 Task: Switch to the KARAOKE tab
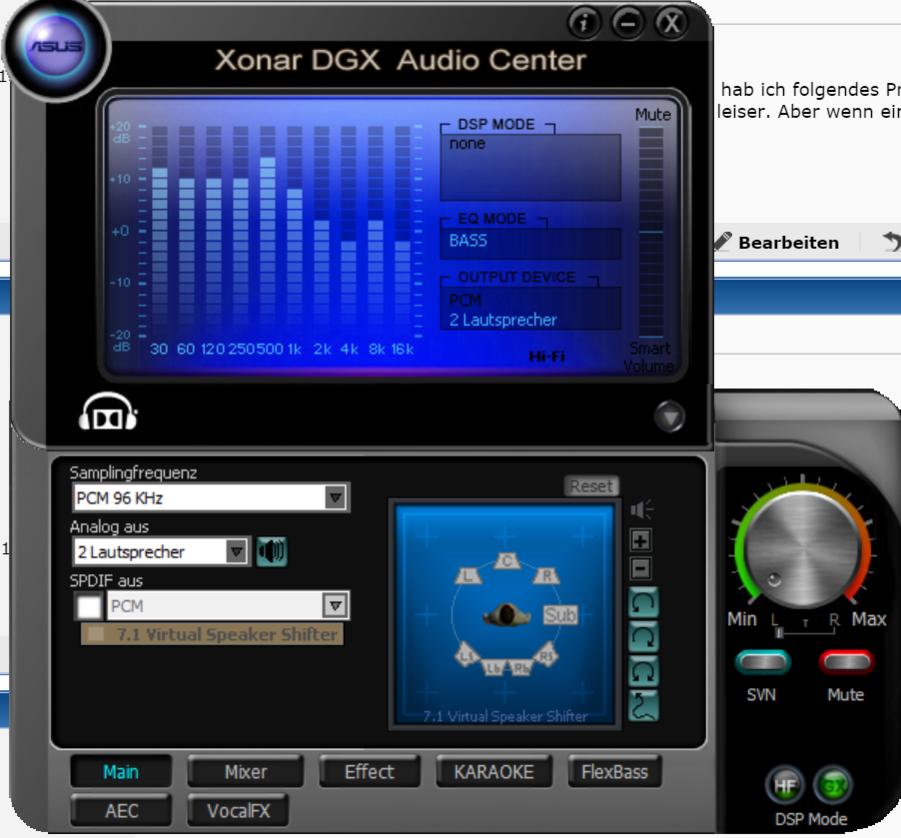[x=494, y=771]
